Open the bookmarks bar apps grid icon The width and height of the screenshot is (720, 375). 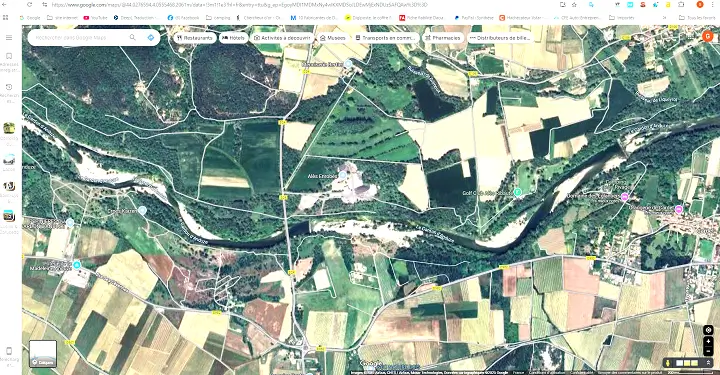[6, 17]
